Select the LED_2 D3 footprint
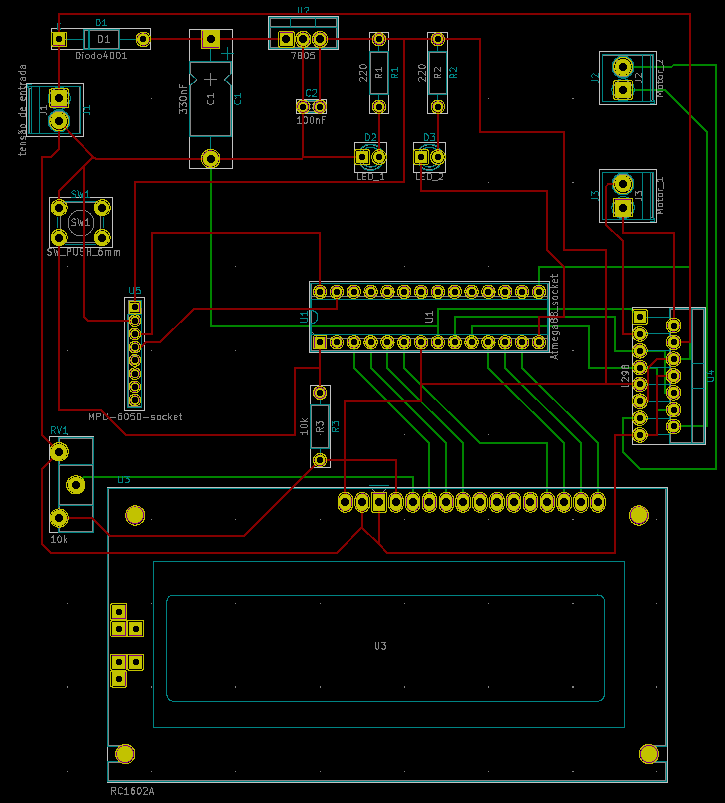The image size is (725, 803). click(429, 156)
